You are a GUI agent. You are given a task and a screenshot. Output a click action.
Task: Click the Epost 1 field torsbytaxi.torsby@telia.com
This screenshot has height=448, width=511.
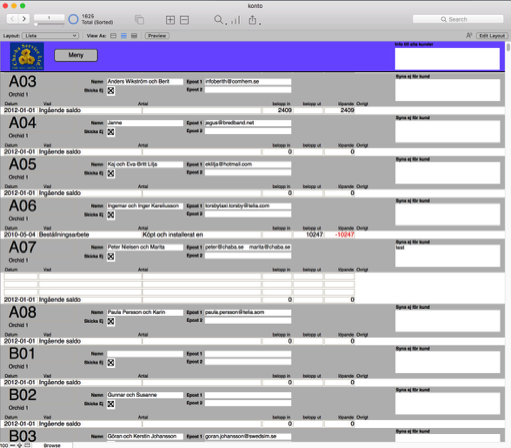coord(248,206)
